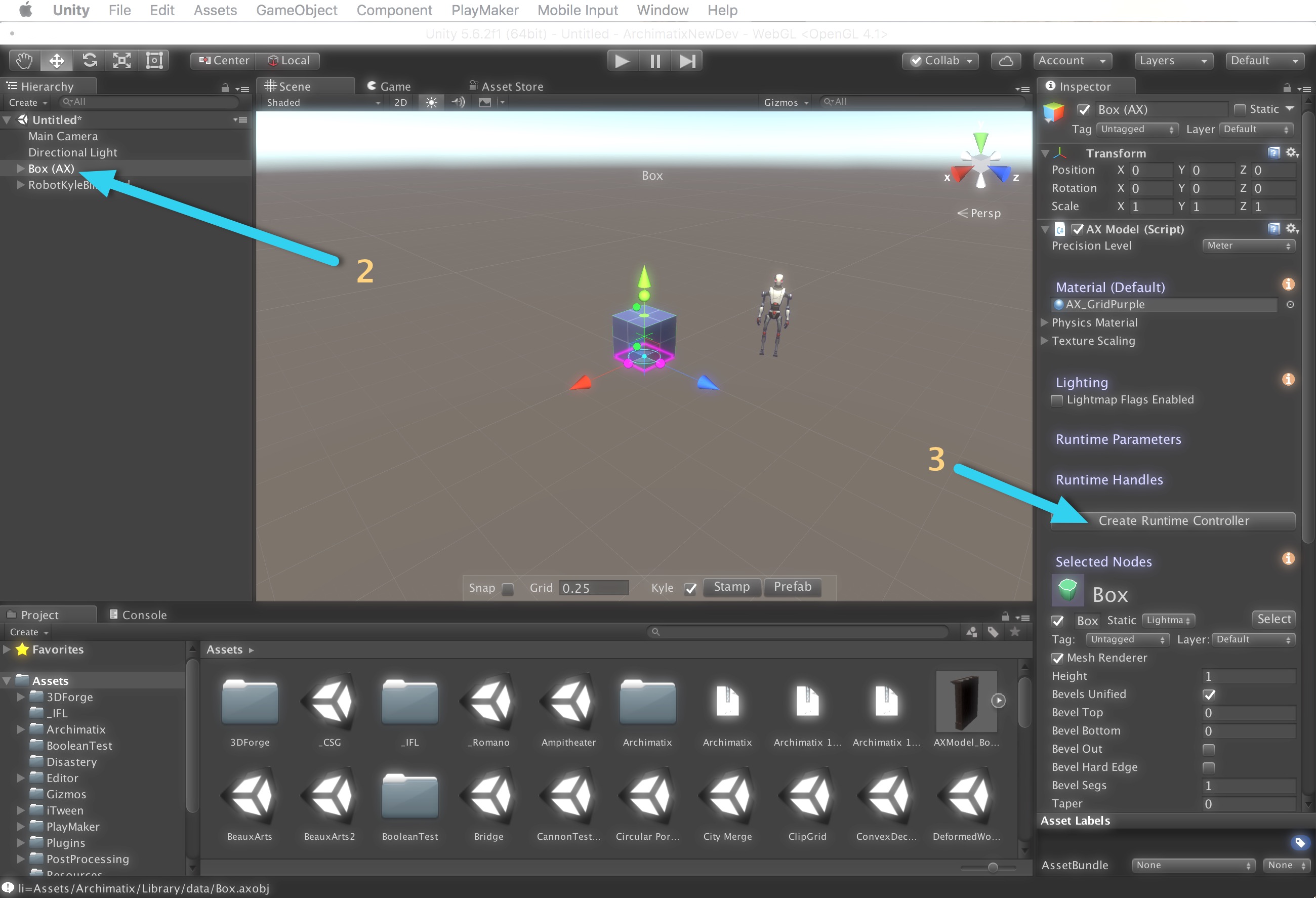
Task: Click the Prefab button
Action: (792, 587)
